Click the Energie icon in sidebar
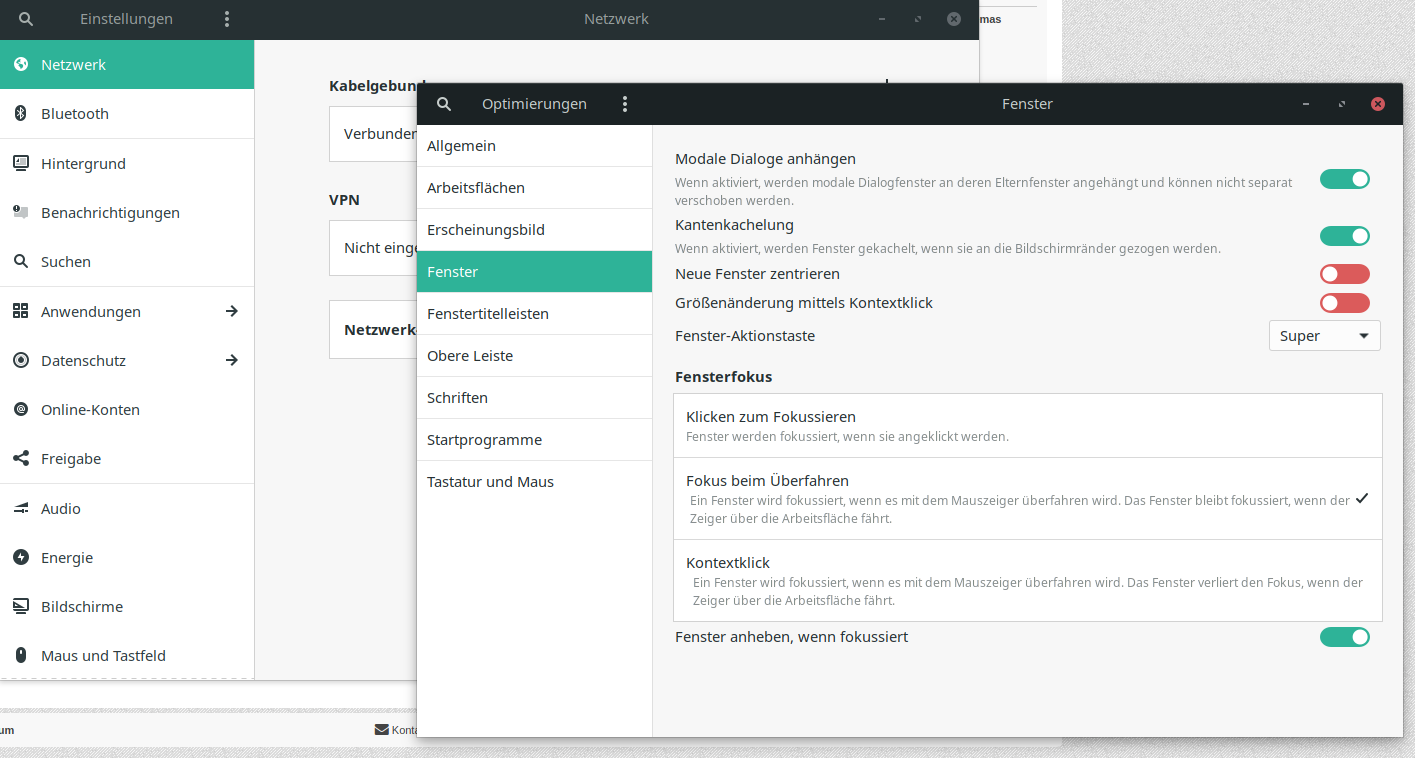Viewport: 1415px width, 758px height. [20, 558]
